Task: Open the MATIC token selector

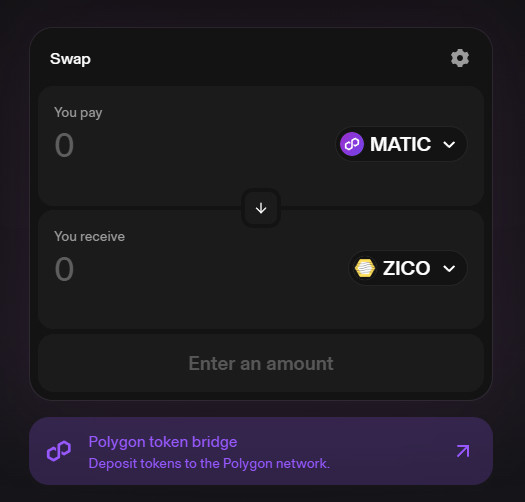Action: click(x=401, y=144)
